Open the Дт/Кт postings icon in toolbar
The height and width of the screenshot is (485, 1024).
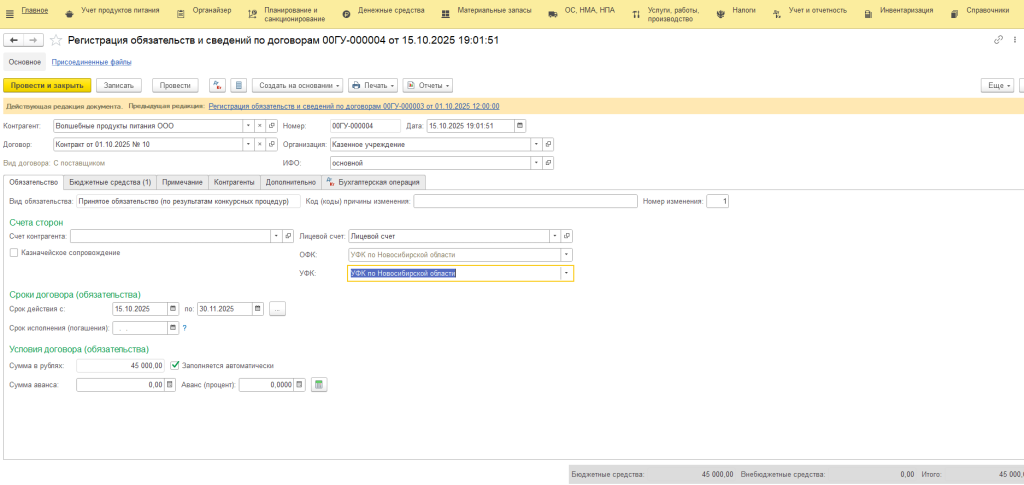217,86
